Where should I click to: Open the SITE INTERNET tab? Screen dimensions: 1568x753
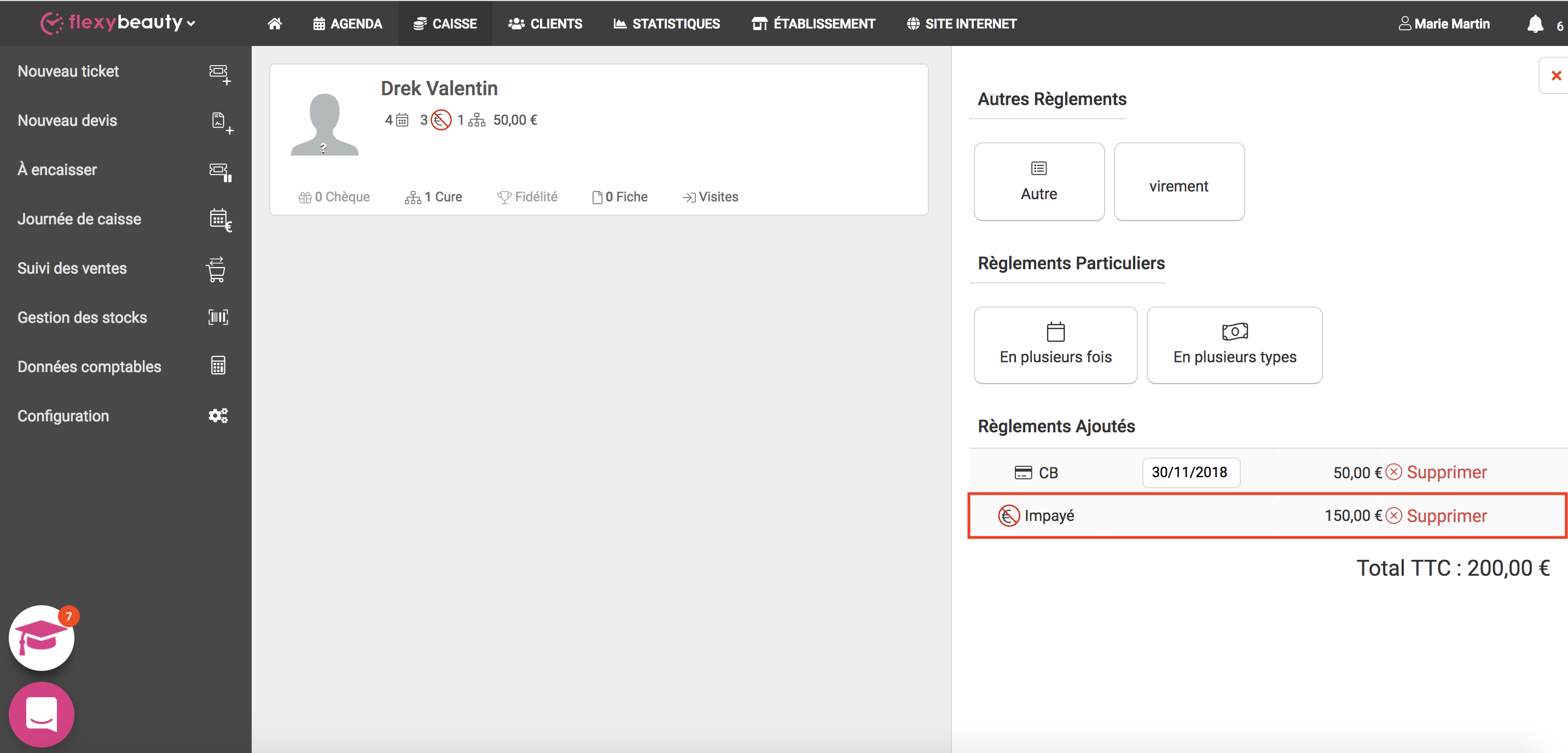coord(962,24)
